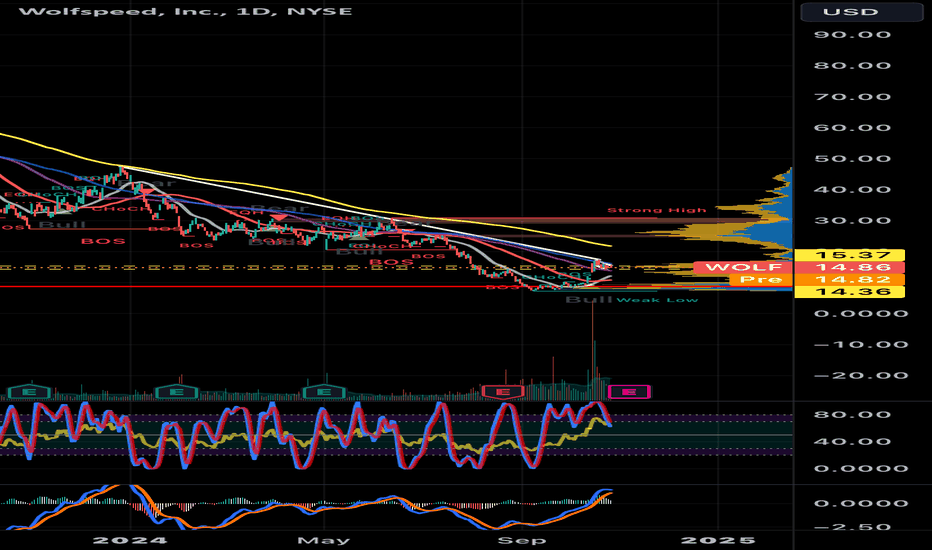
Task: Open the pink upcoming earnings E marker
Action: point(630,392)
